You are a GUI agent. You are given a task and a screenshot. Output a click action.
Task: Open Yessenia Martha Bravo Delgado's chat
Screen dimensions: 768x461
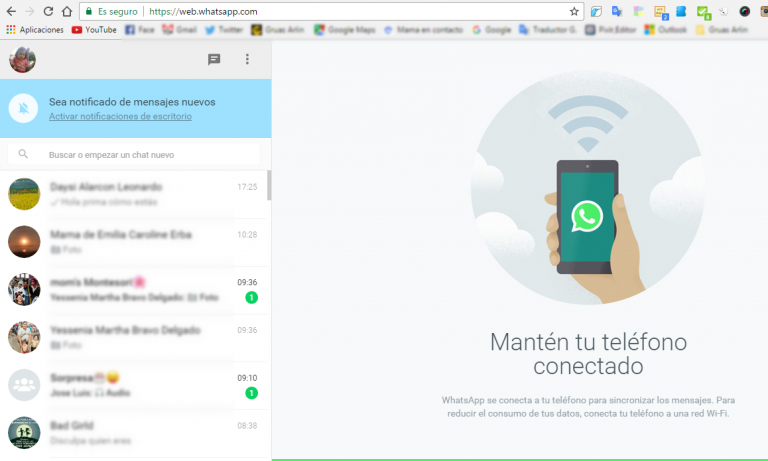point(134,338)
